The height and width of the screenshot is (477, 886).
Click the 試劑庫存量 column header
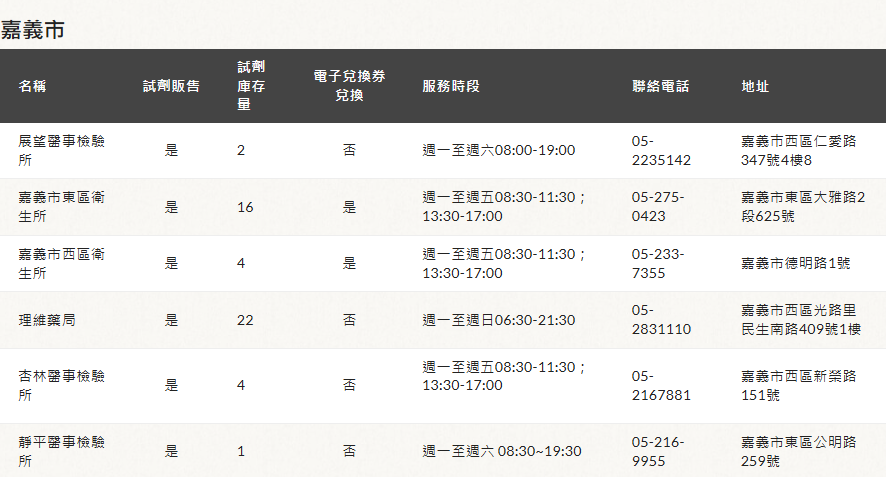tap(251, 86)
